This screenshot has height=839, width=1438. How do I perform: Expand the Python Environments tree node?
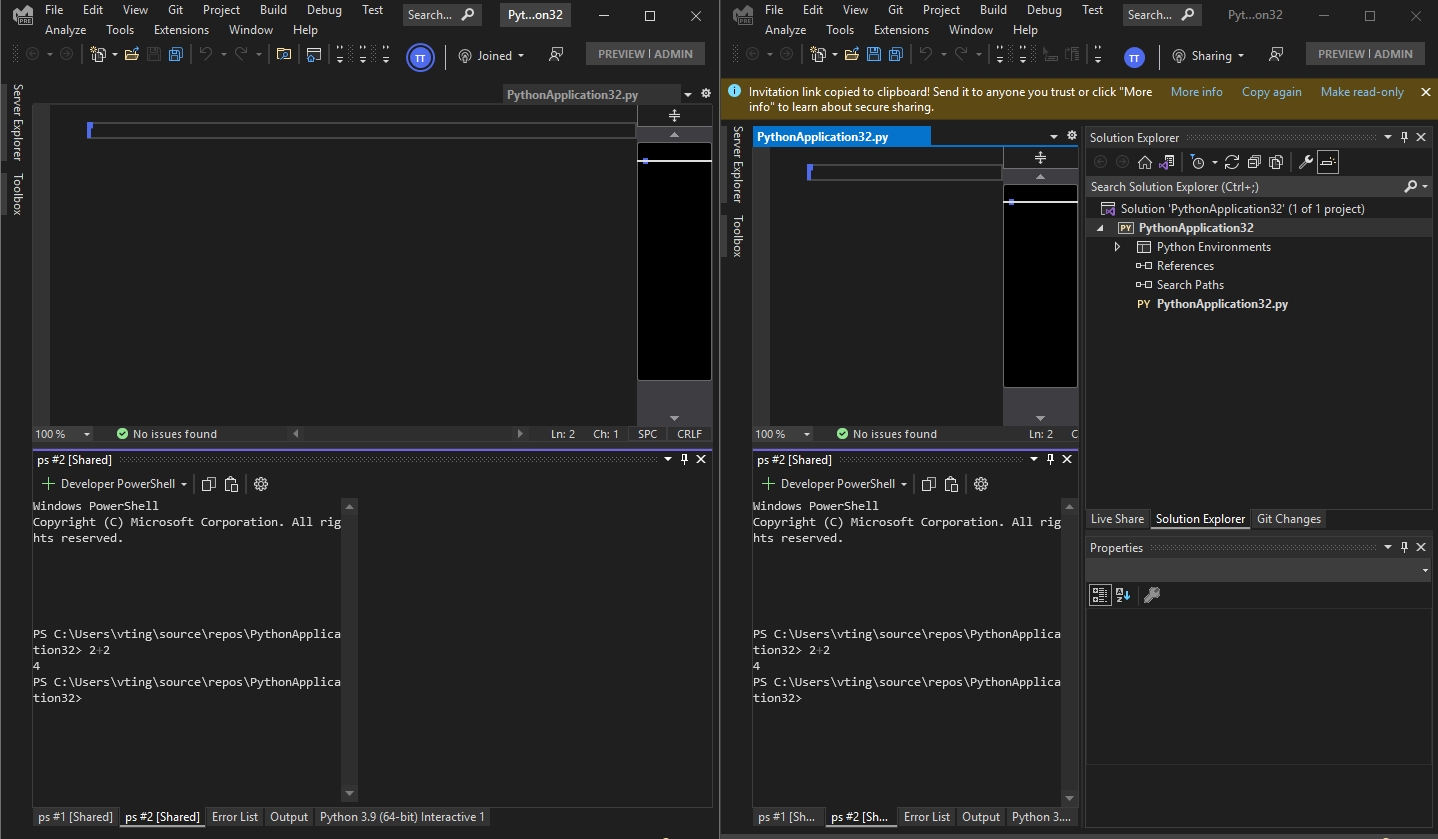coord(1118,246)
